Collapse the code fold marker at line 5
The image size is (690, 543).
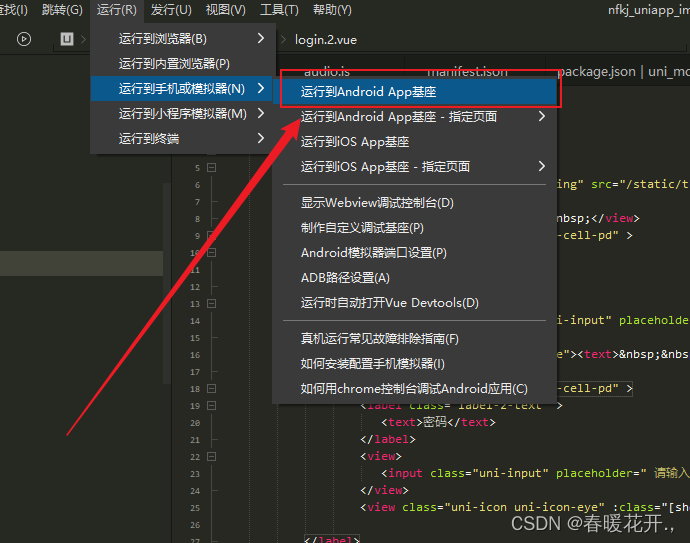(211, 167)
